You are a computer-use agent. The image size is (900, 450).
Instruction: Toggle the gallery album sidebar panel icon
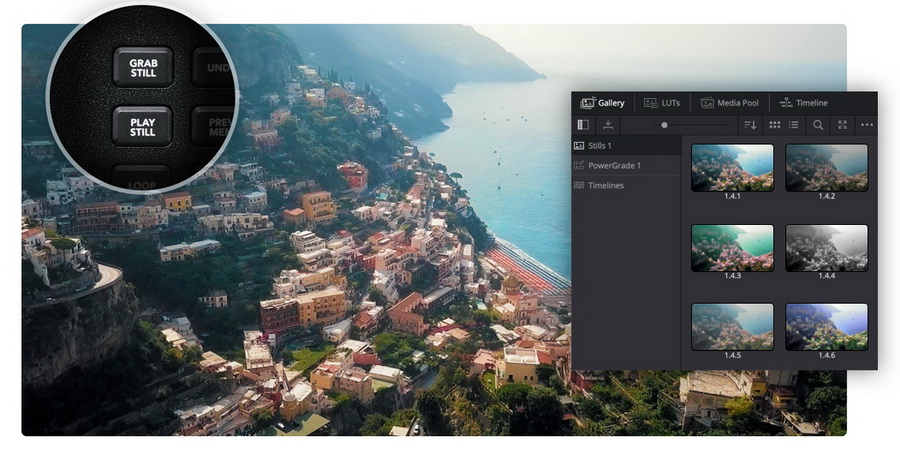tap(583, 125)
